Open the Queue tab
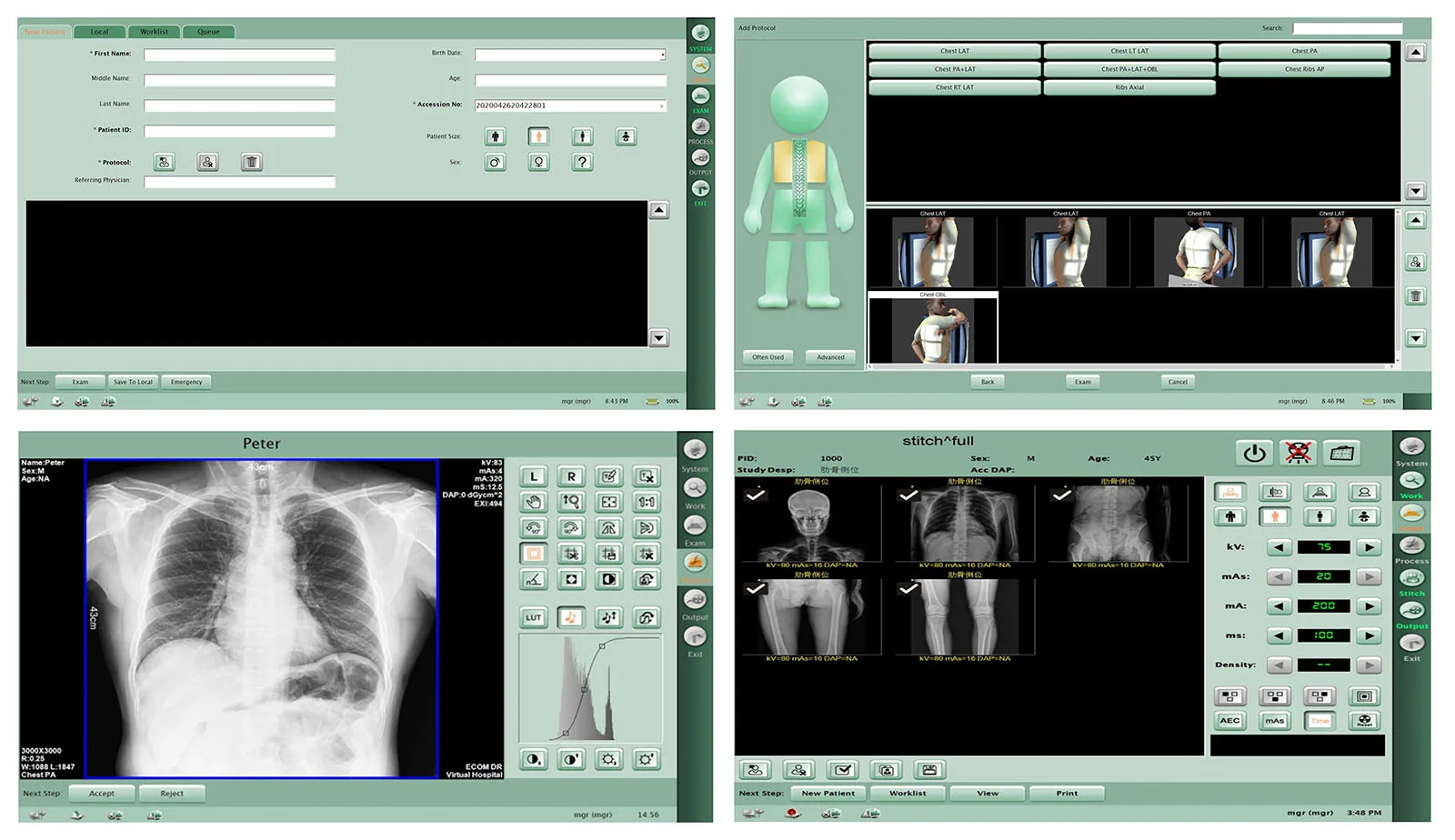1455x840 pixels. coord(208,32)
